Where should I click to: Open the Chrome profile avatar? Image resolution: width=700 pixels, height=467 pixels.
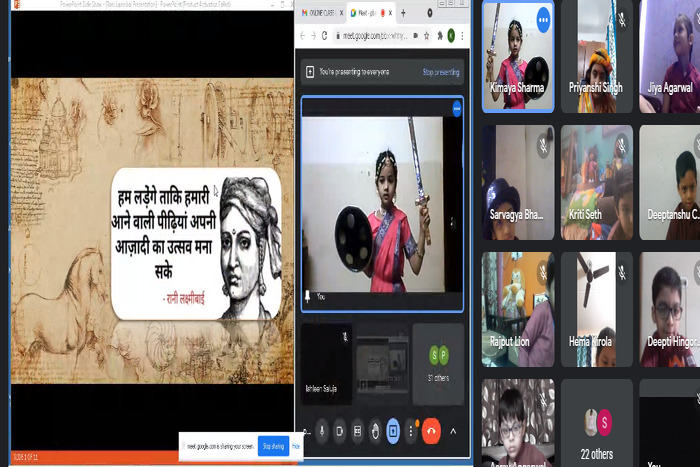451,36
